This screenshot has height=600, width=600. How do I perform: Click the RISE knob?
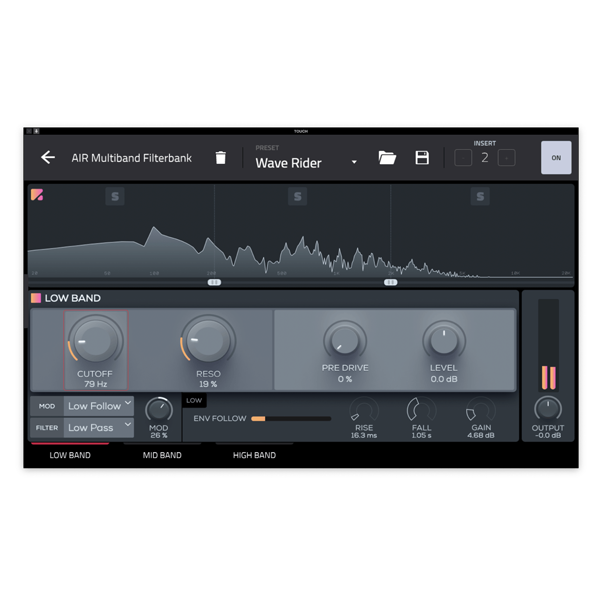coord(364,409)
